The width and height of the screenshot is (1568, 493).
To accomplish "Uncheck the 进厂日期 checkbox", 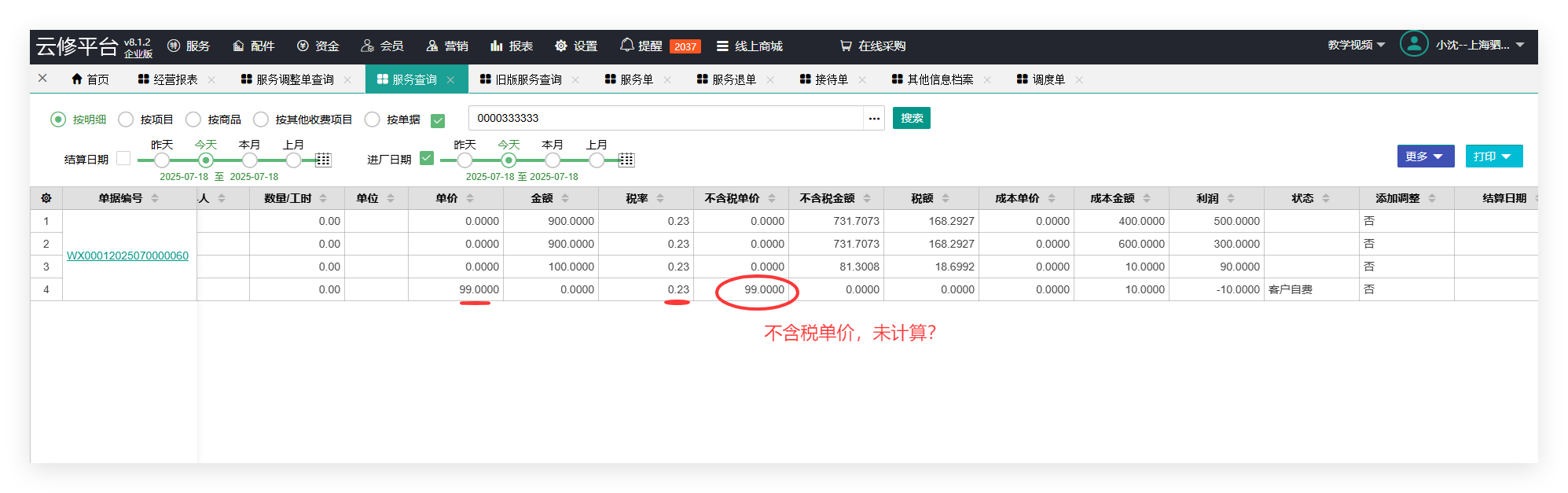I will 427,158.
